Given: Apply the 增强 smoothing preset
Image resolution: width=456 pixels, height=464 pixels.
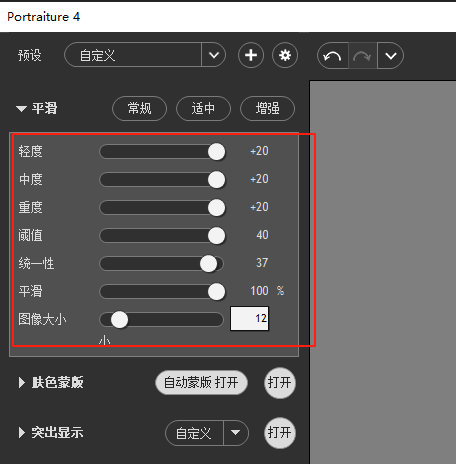Looking at the screenshot, I should [267, 108].
